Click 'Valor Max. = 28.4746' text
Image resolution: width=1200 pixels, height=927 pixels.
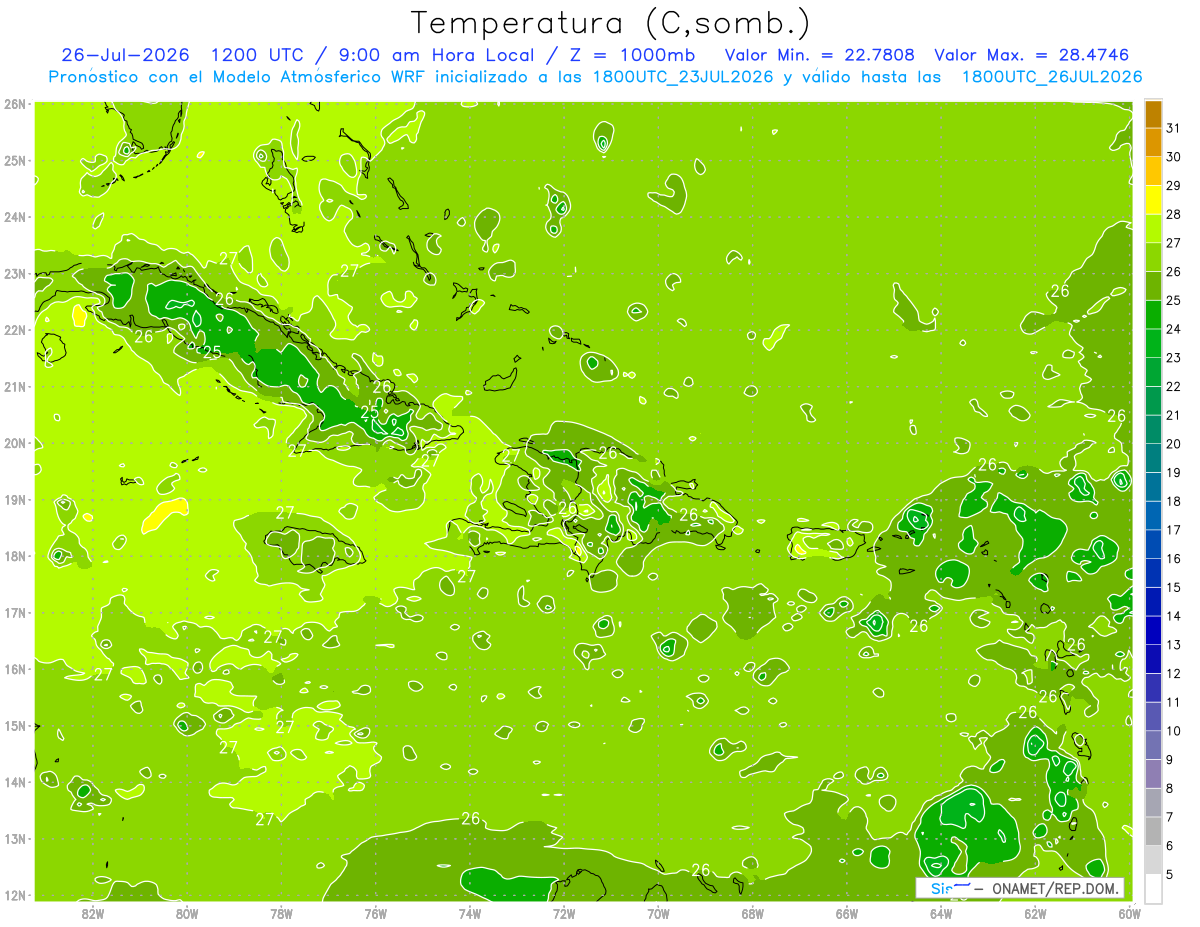point(1033,55)
